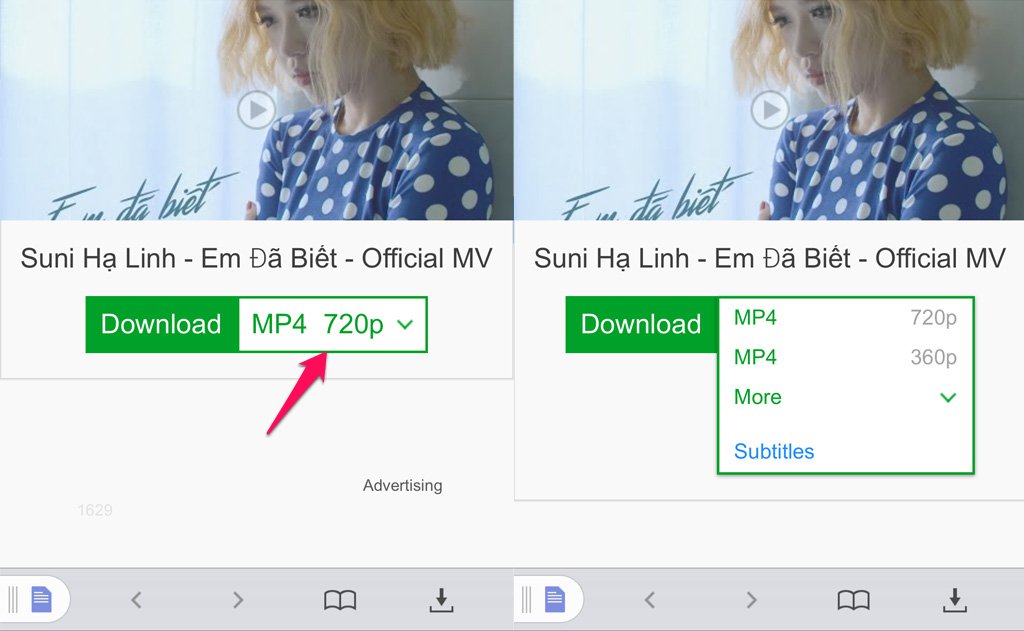Click the green Download button in left screenshot
This screenshot has width=1024, height=631.
tap(162, 325)
